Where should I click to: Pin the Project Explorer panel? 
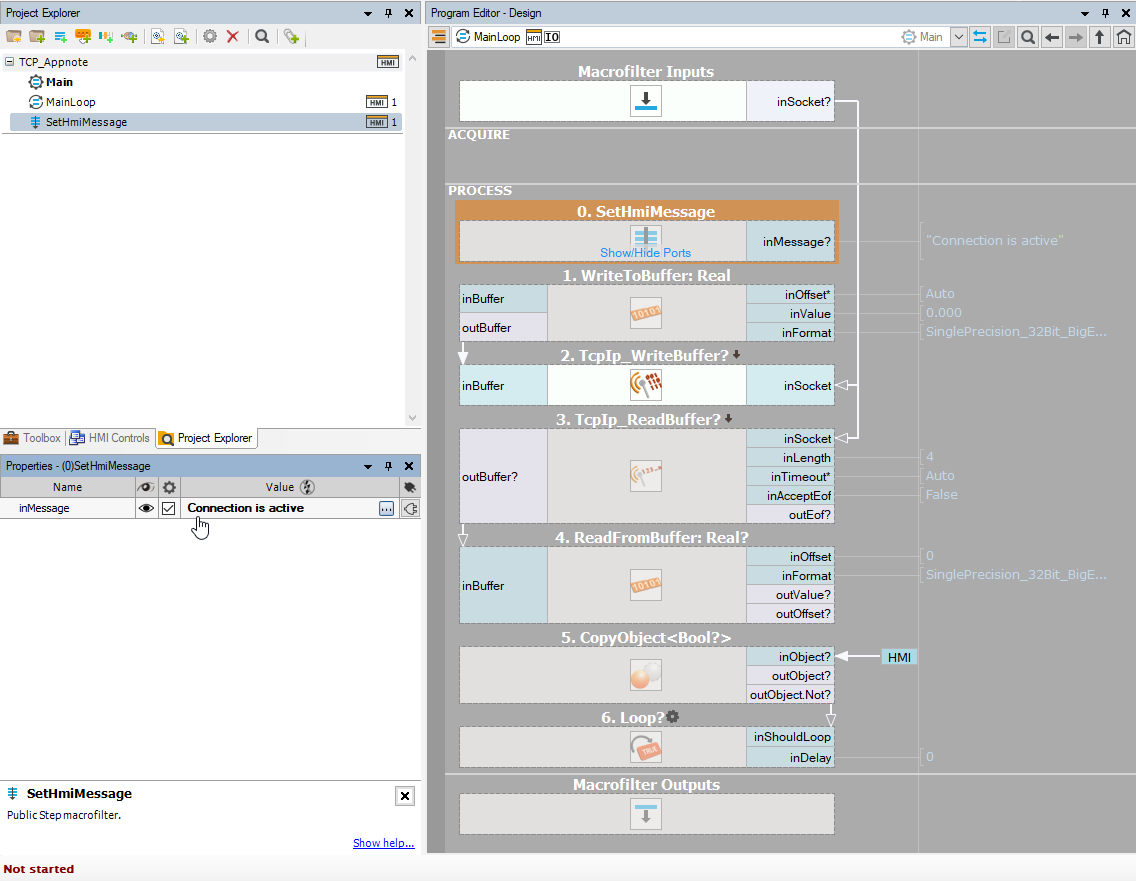[x=389, y=13]
